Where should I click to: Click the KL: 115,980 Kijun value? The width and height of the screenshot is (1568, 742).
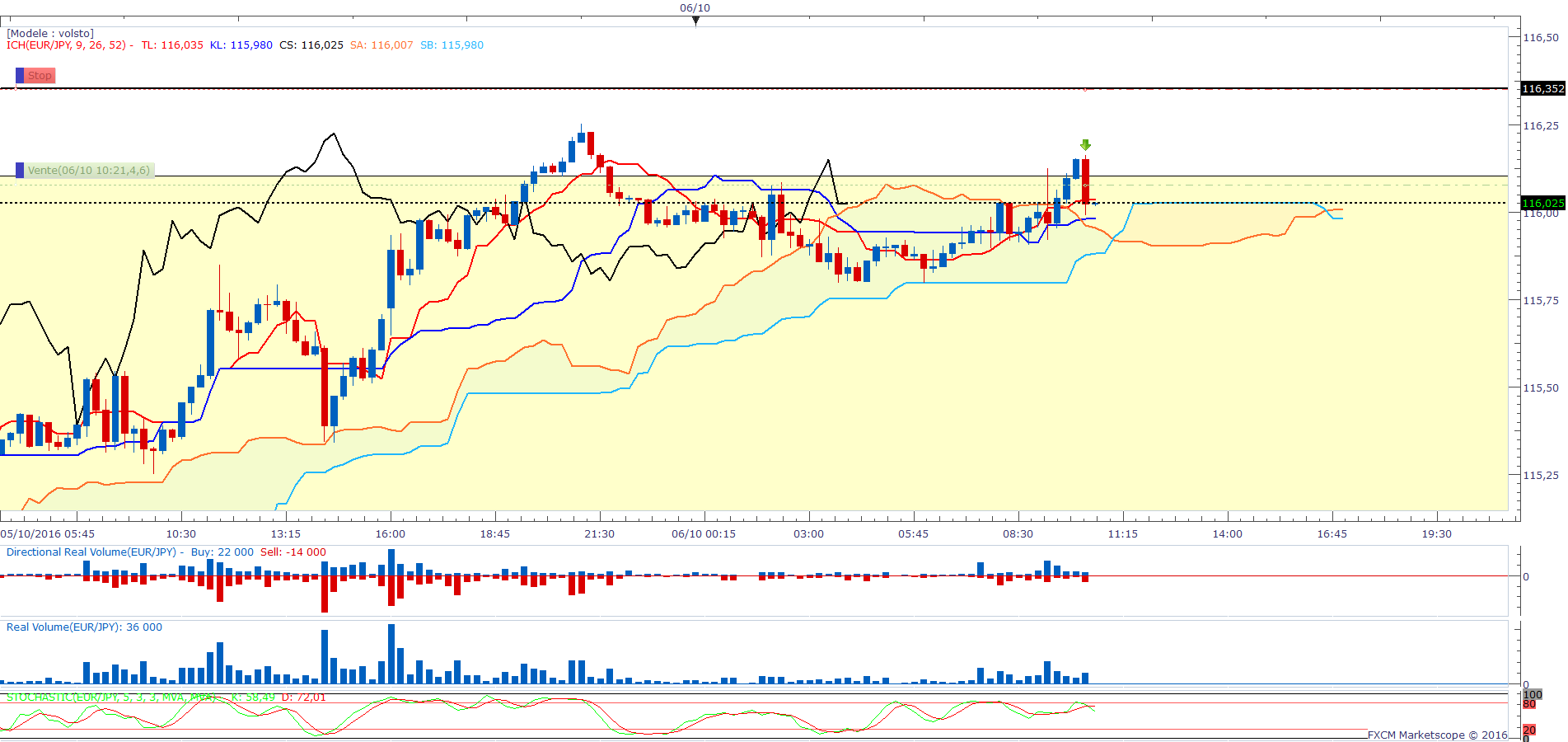(241, 45)
